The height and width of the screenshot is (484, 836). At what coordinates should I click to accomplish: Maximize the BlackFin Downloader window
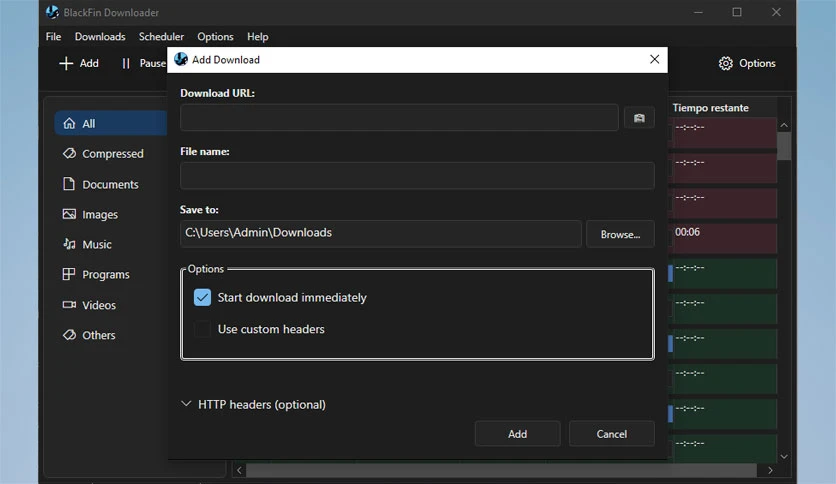coord(737,12)
